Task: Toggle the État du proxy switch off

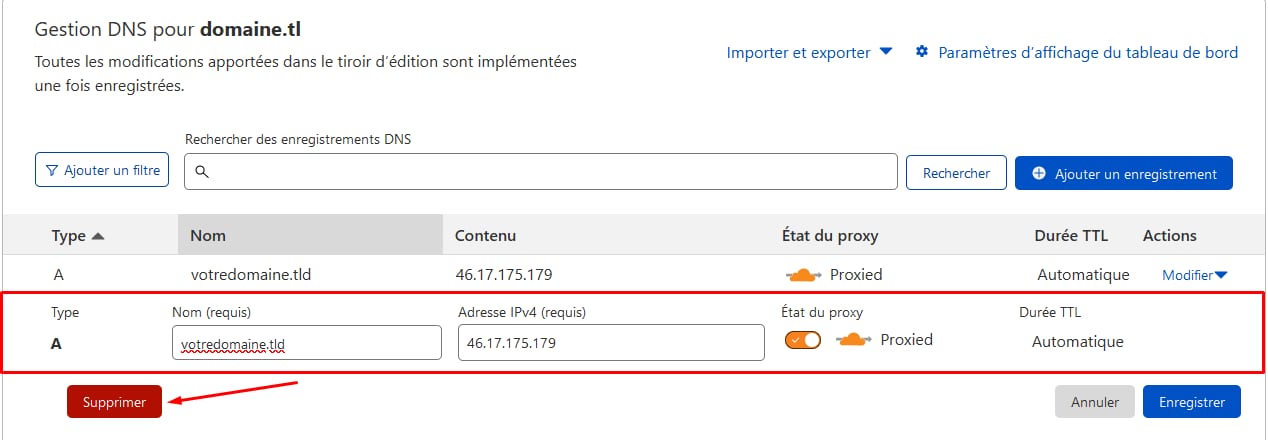Action: coord(803,340)
